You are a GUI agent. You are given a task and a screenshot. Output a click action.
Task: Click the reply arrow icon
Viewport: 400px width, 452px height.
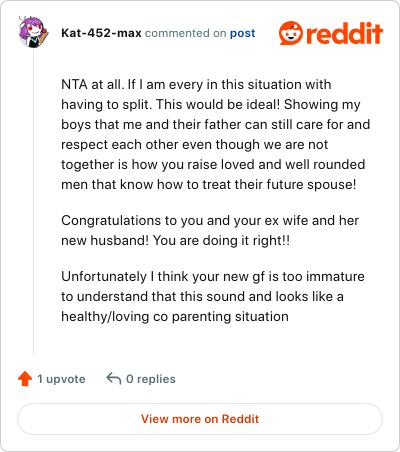coord(114,379)
